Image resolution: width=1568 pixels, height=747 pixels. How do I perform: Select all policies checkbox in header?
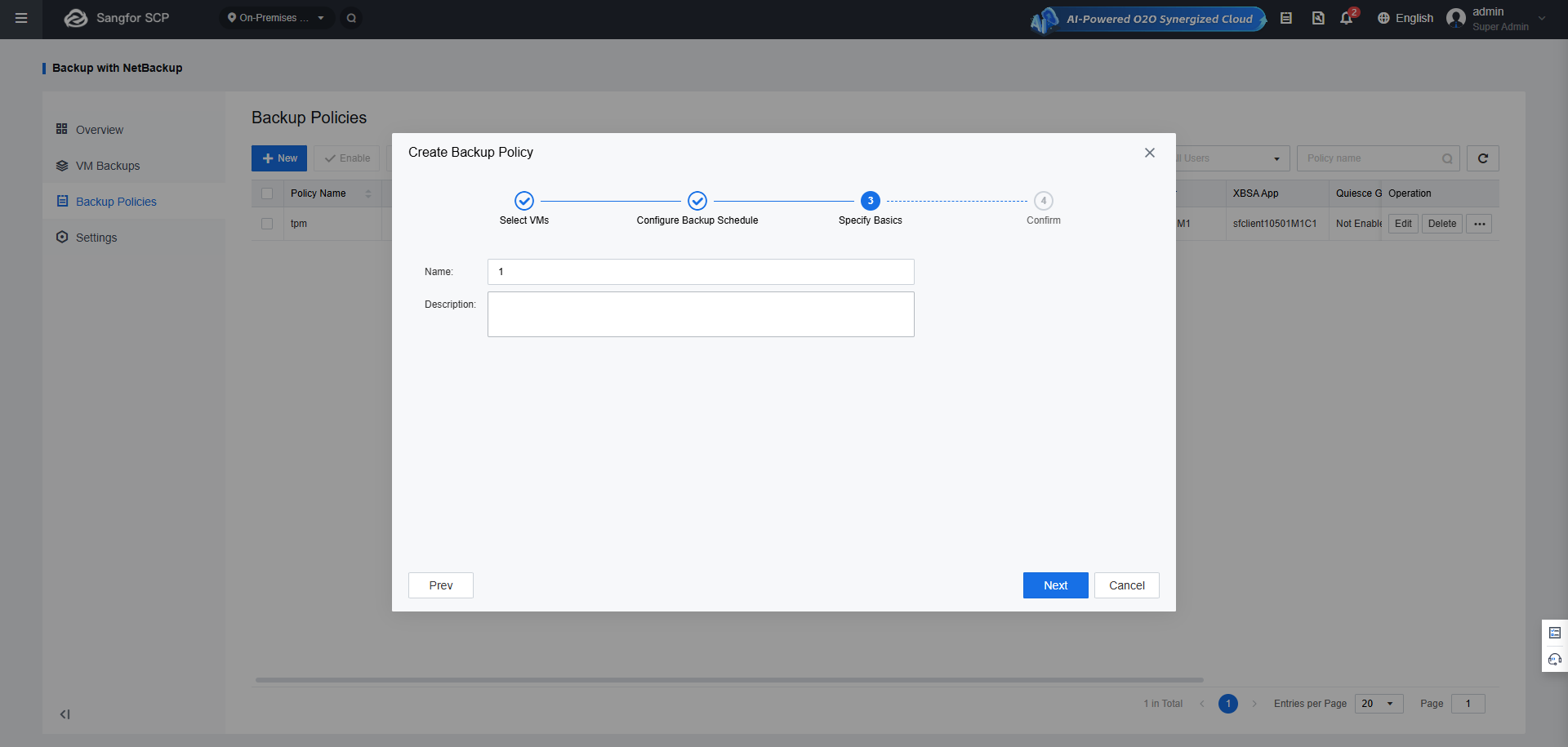point(267,193)
